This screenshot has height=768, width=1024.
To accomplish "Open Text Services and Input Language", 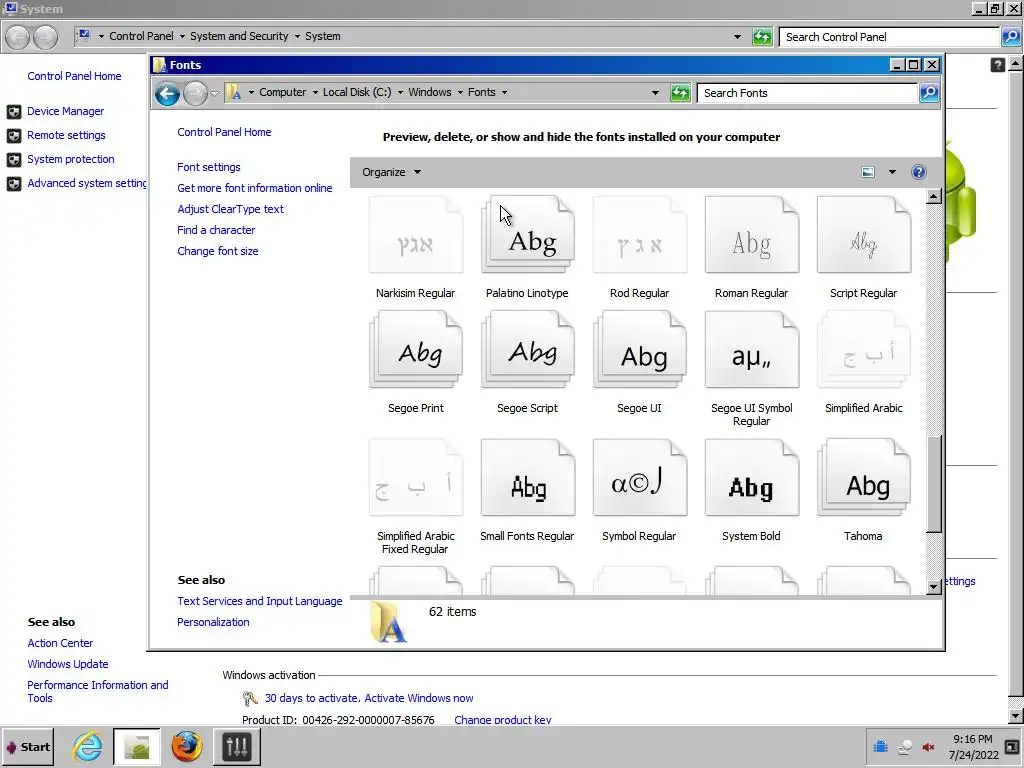I will tap(259, 601).
